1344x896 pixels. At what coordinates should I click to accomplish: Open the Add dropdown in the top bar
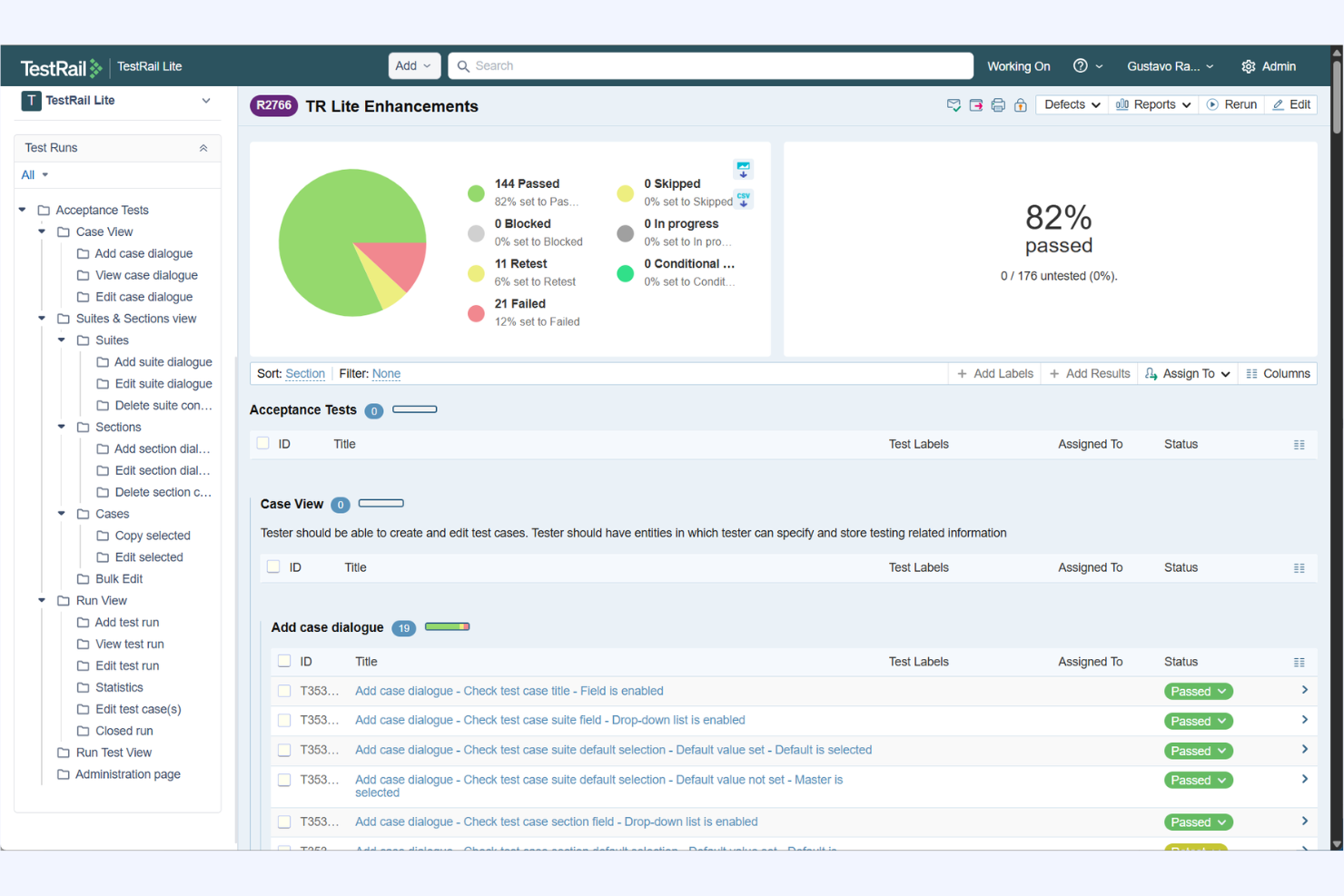(x=414, y=65)
